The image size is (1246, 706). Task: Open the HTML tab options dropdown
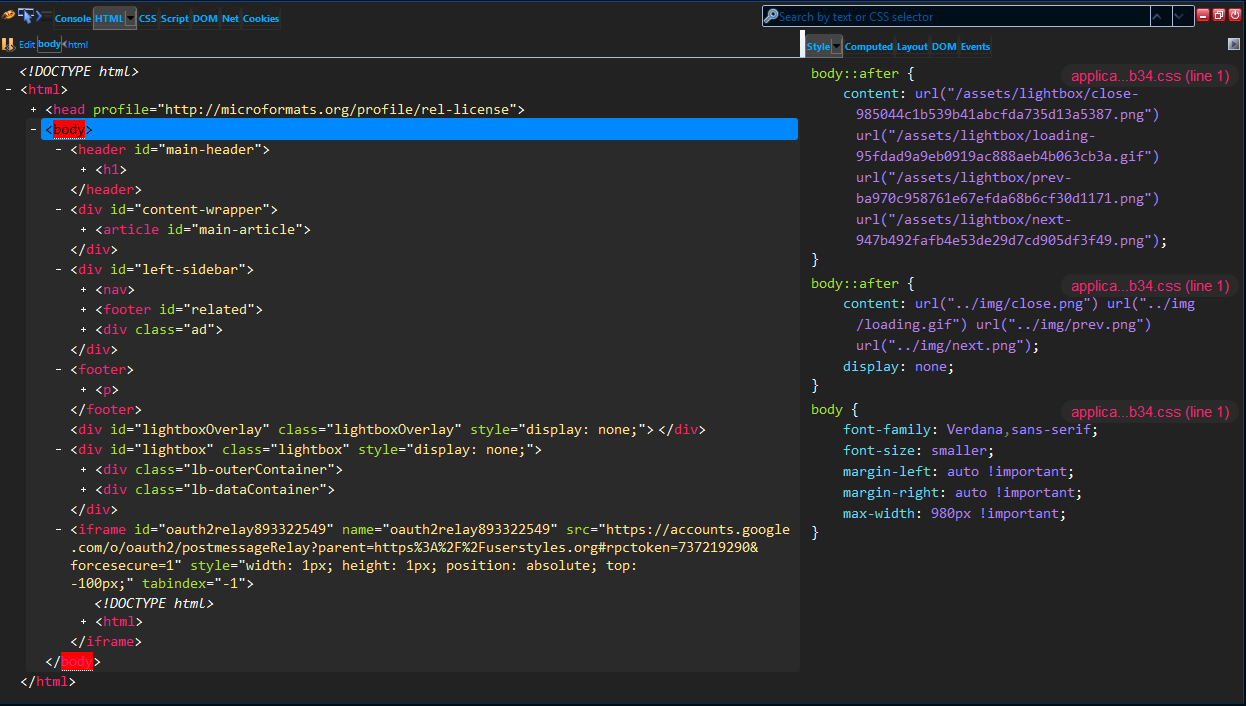(131, 18)
